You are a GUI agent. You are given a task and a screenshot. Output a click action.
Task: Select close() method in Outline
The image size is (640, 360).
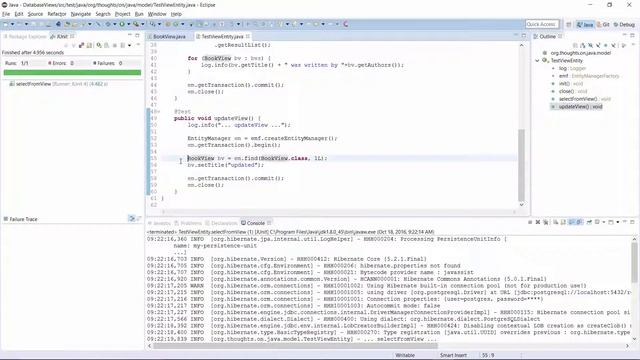pyautogui.click(x=569, y=91)
